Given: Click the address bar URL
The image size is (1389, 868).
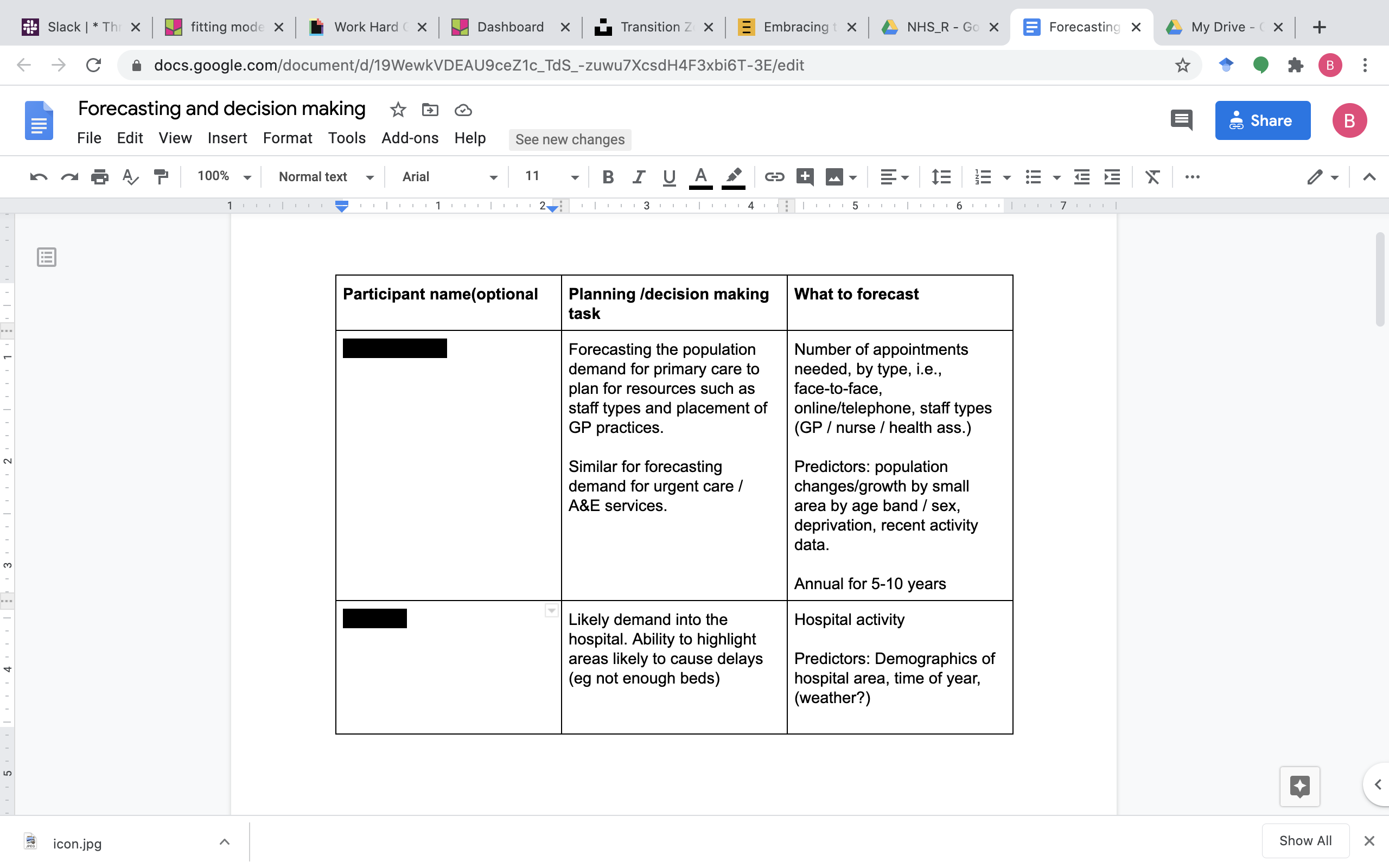Looking at the screenshot, I should coord(479,66).
